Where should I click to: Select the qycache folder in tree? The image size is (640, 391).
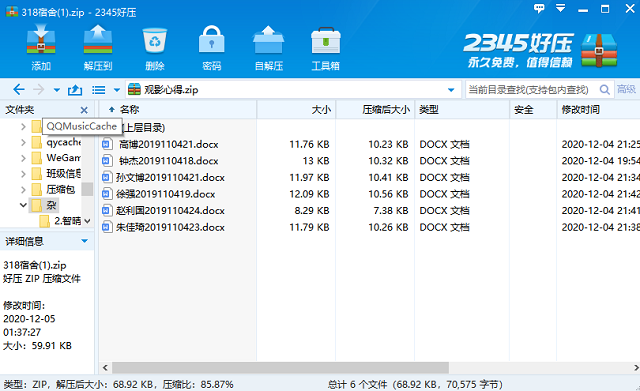click(56, 142)
